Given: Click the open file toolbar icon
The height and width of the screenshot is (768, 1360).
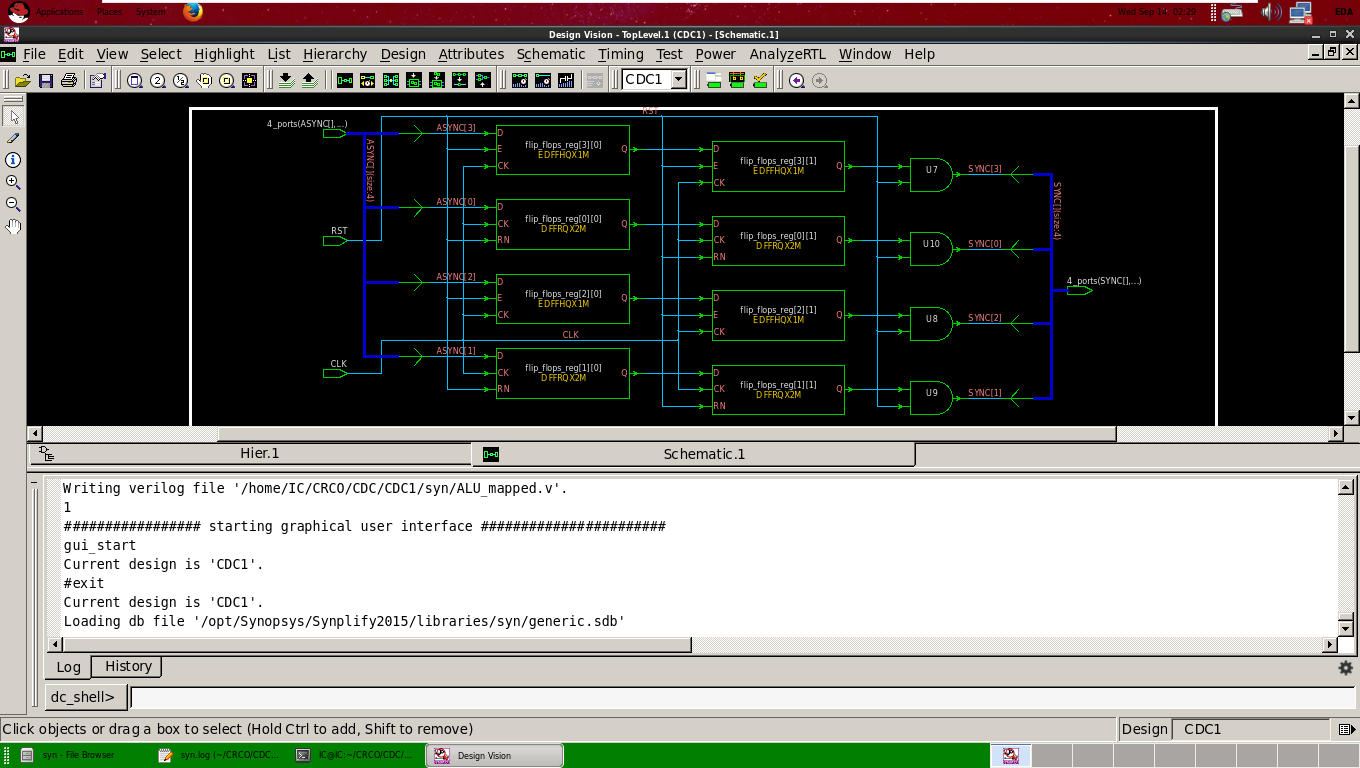Looking at the screenshot, I should [24, 79].
